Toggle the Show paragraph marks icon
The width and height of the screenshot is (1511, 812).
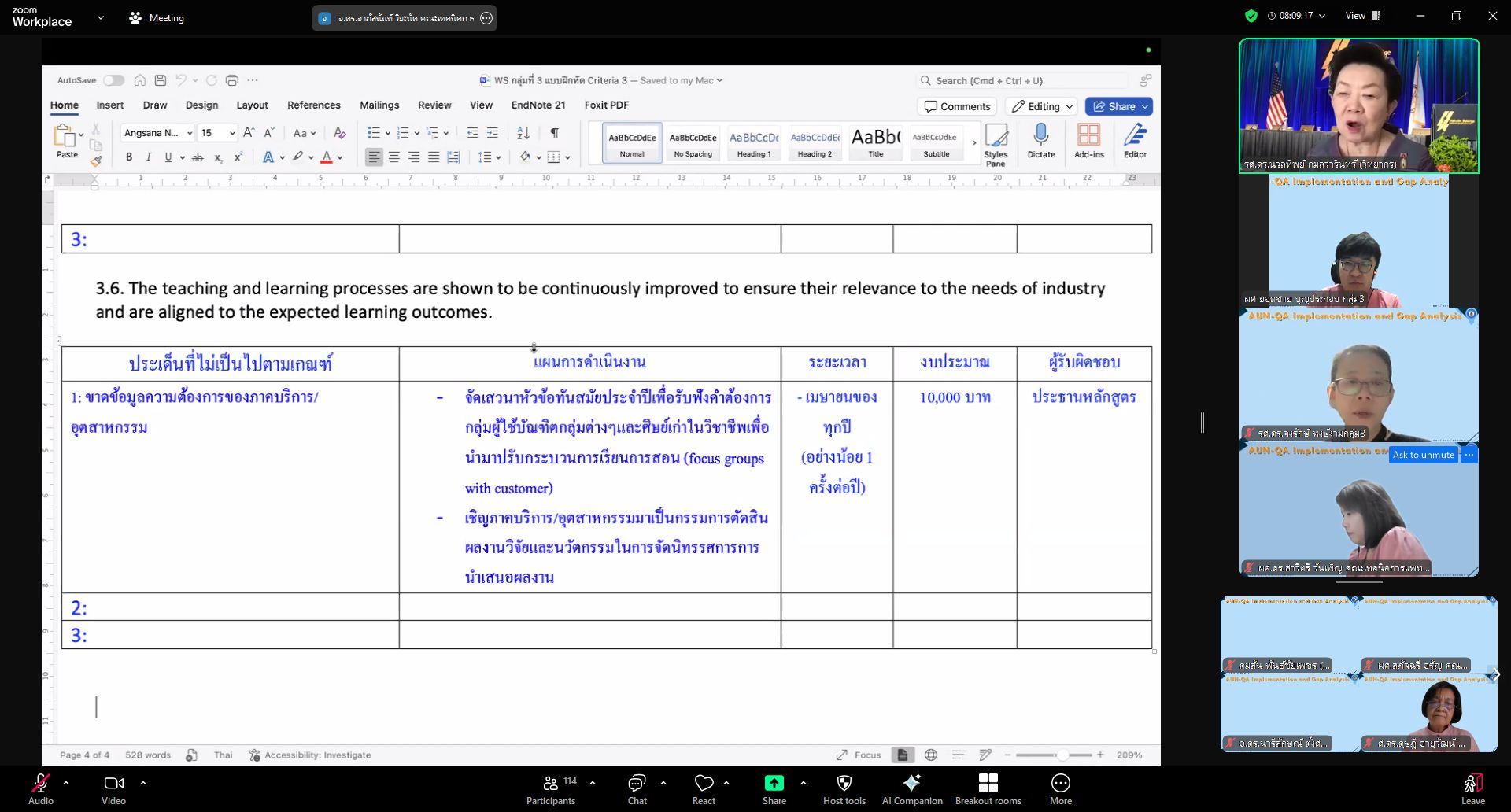[x=555, y=133]
